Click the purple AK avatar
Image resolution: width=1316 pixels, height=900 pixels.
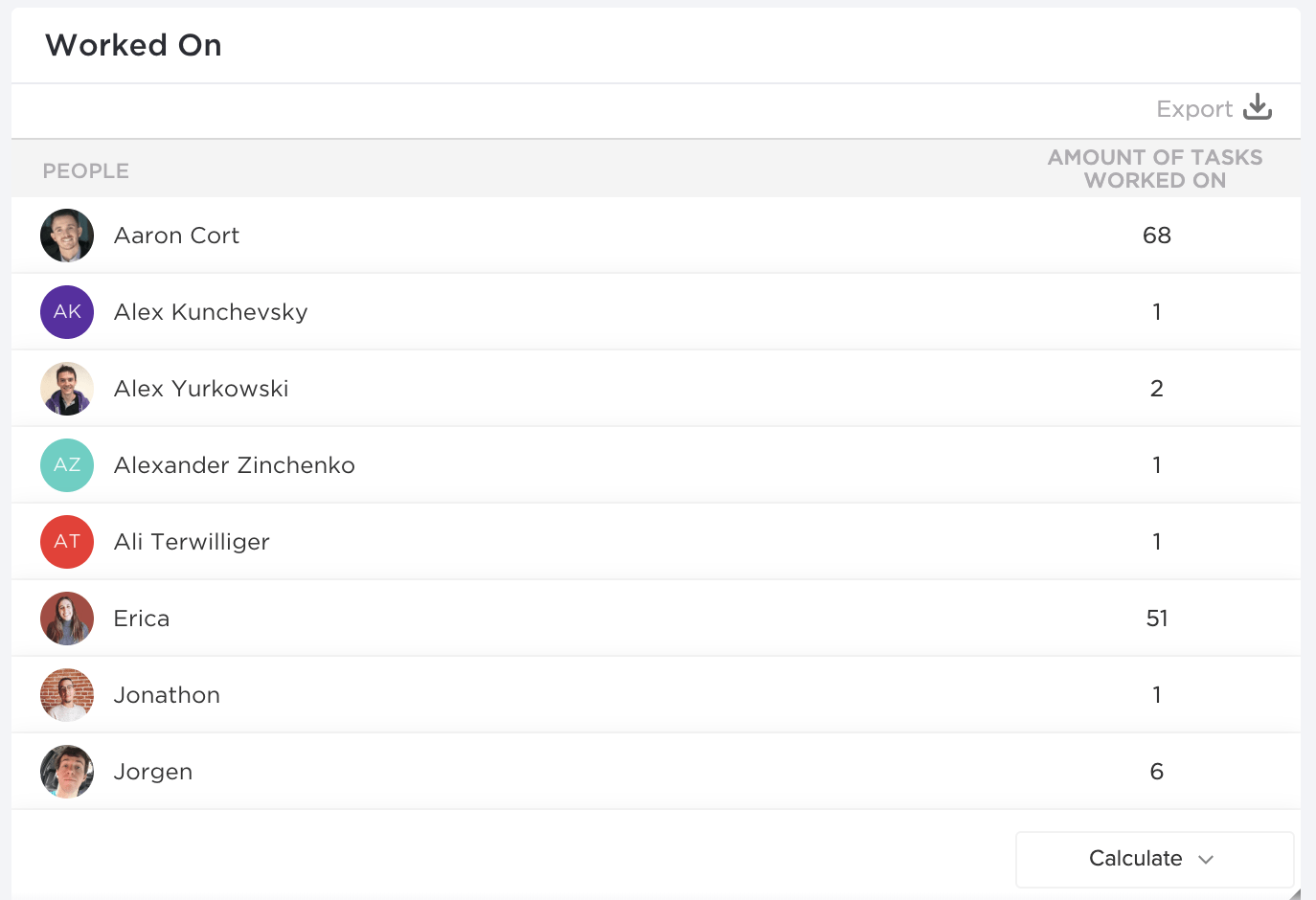pyautogui.click(x=67, y=312)
